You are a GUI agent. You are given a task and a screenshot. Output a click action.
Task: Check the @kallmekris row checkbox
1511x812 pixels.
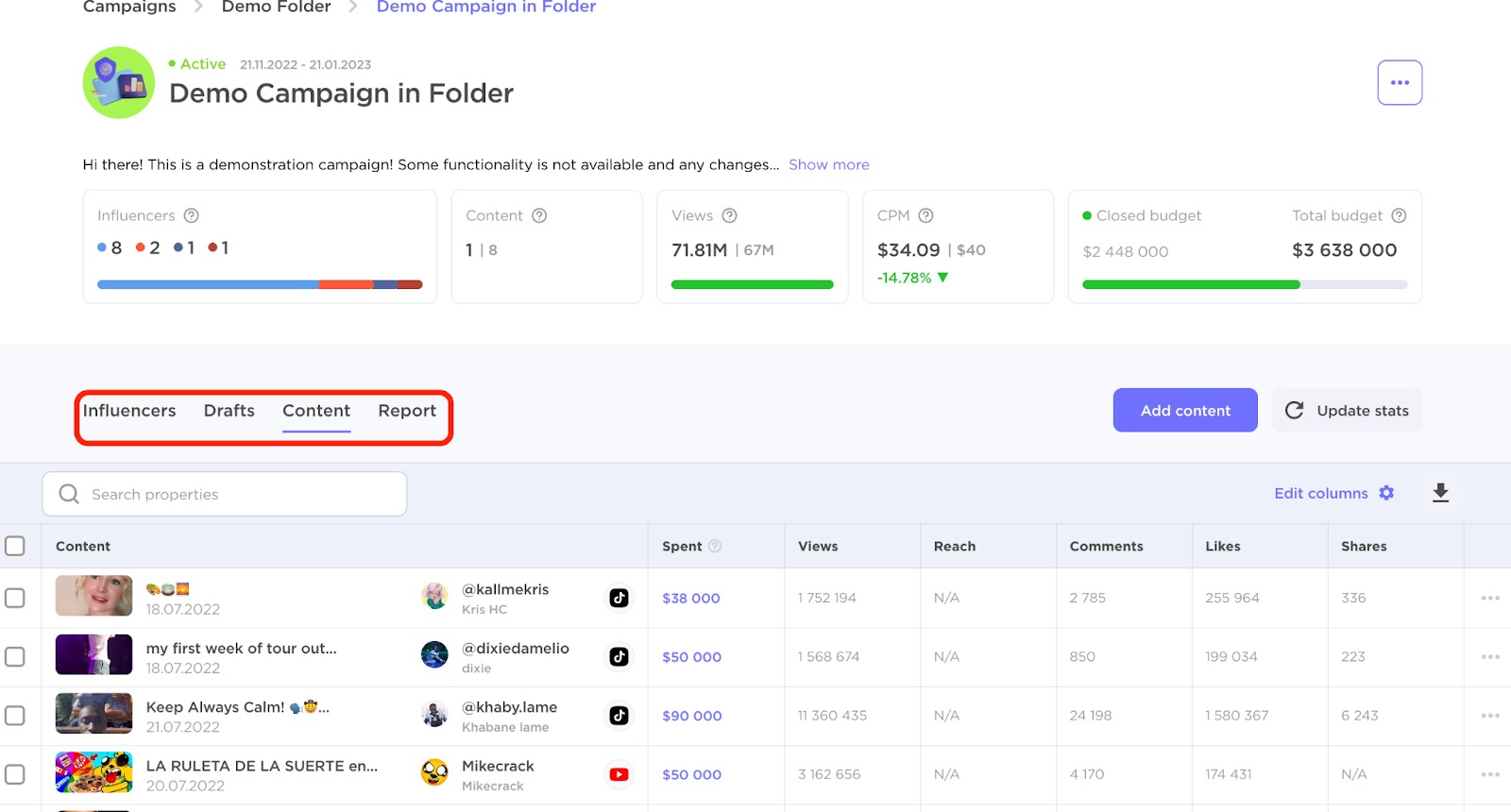coord(15,598)
